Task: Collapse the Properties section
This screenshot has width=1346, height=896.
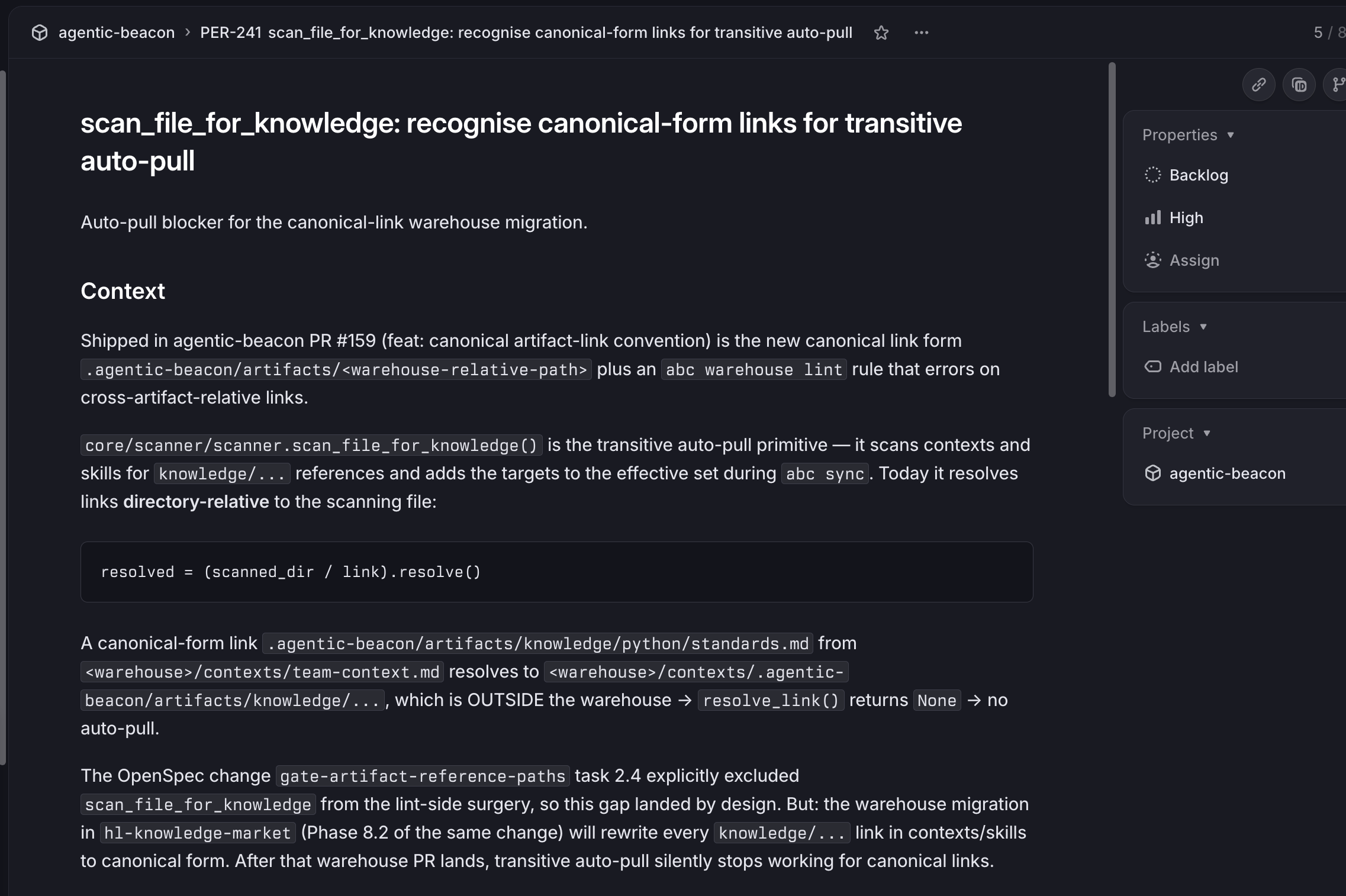Action: [x=1188, y=135]
